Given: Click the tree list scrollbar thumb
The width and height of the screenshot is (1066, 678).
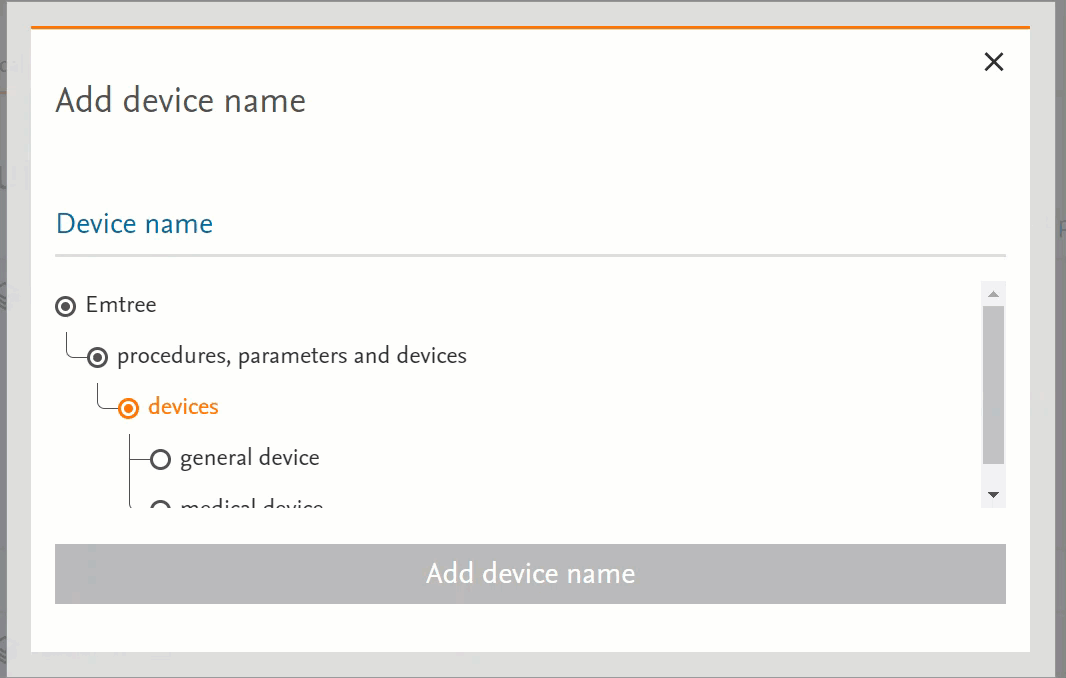Looking at the screenshot, I should [x=993, y=385].
